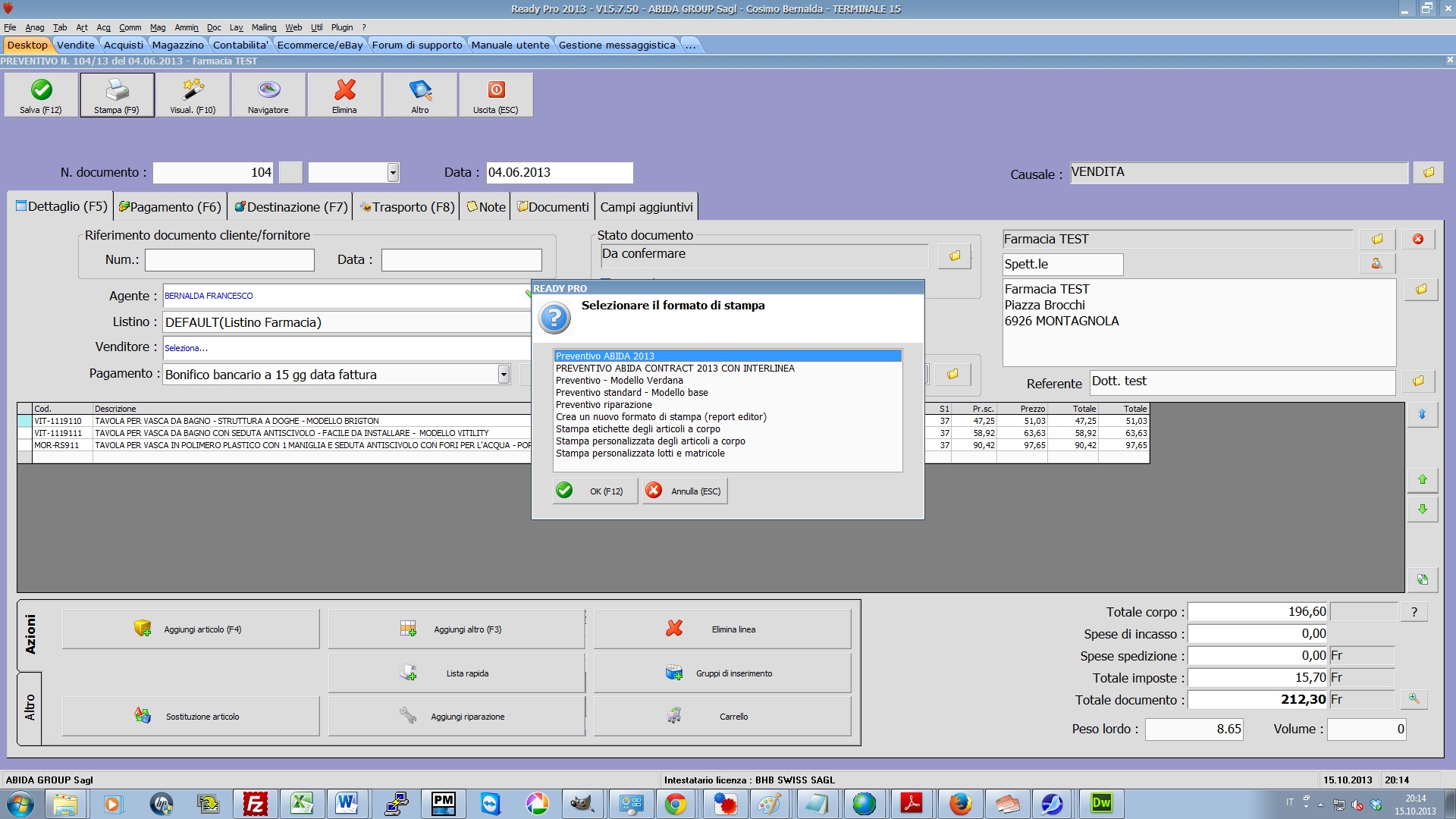Click blue down-arrow icon beside item grid

(1423, 415)
